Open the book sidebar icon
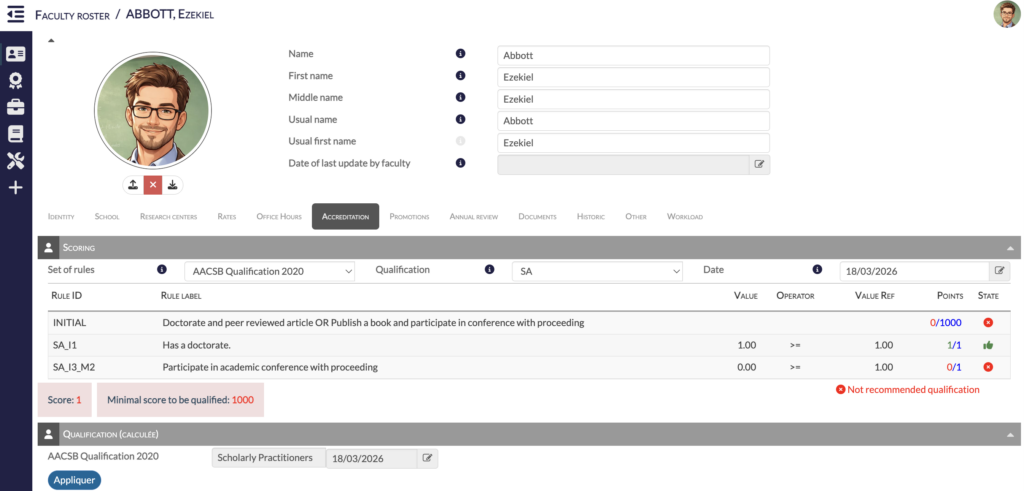Viewport: 1024px width, 491px height. coord(15,134)
